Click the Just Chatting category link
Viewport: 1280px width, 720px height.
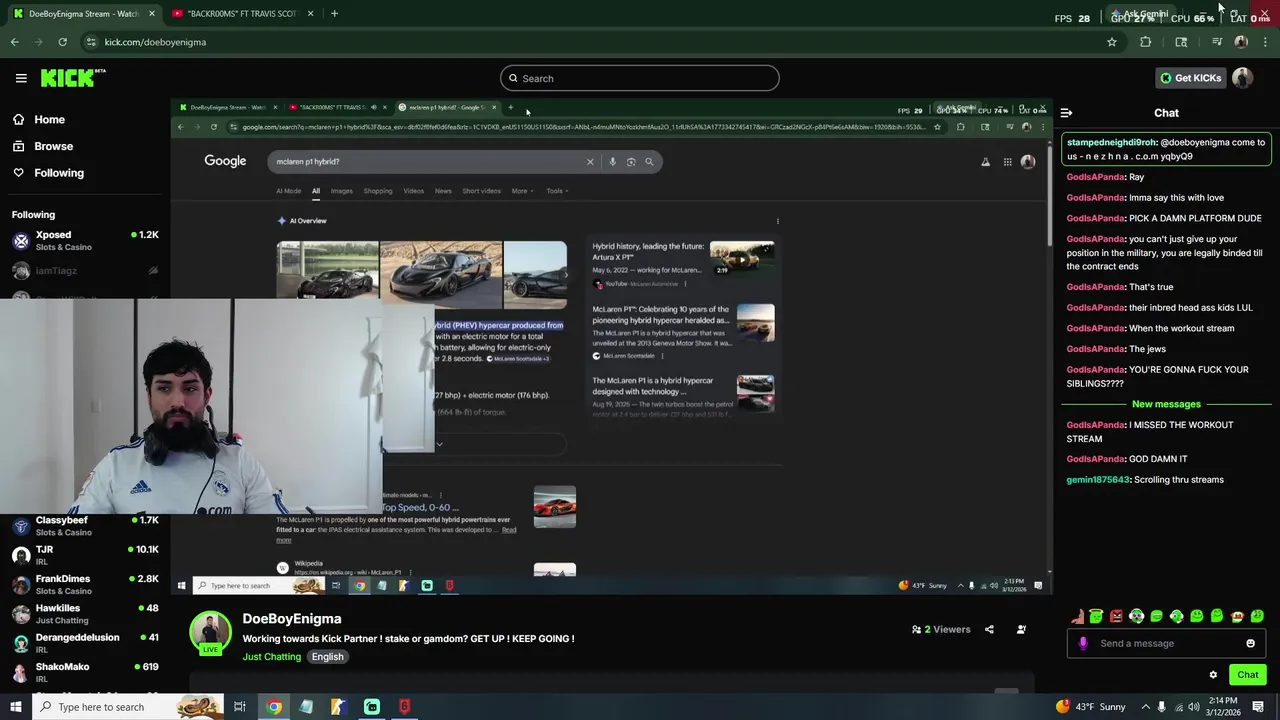pos(271,657)
